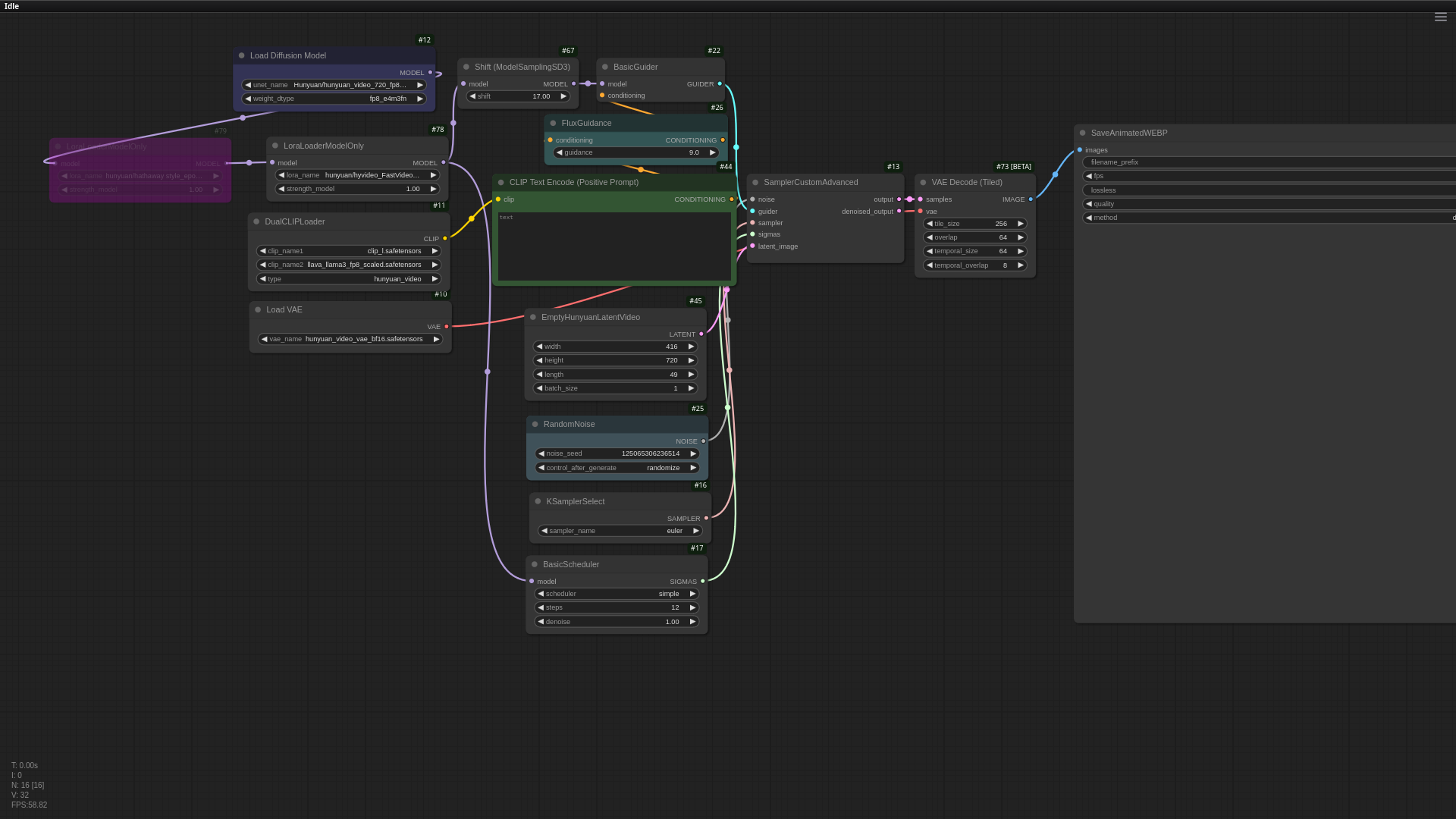Image resolution: width=1456 pixels, height=819 pixels.
Task: Increase steps value in BasicScheduler
Action: coord(692,607)
